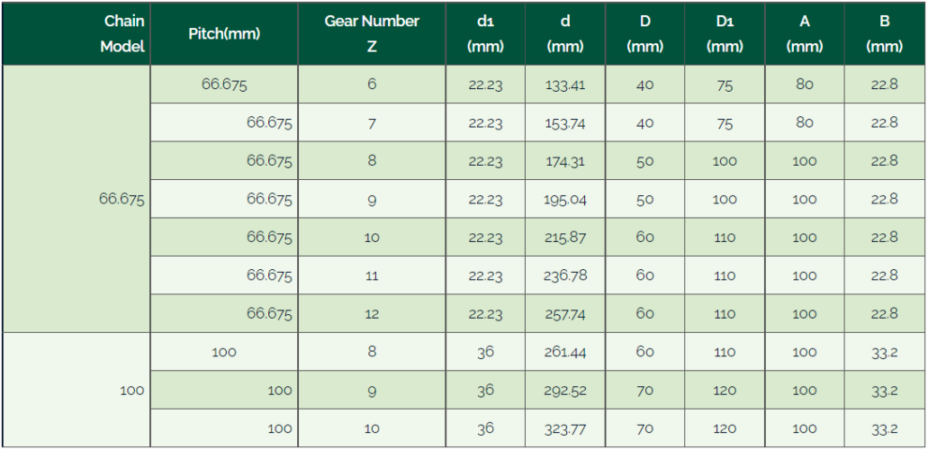Click the merged 100 chain model cell

tap(76, 390)
